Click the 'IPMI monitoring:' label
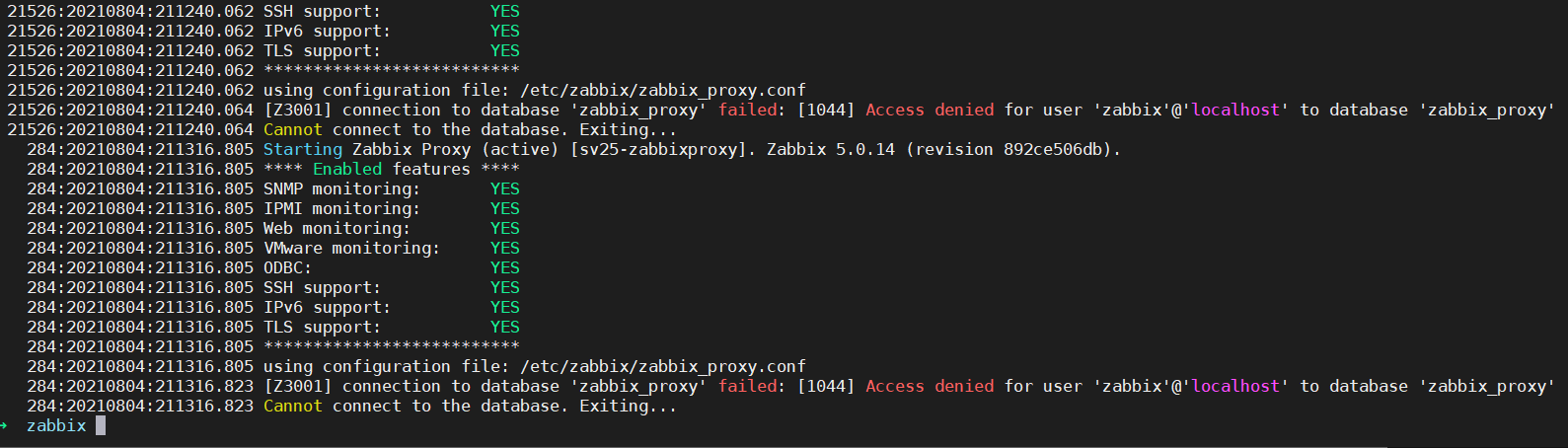The height and width of the screenshot is (448, 1568). [x=341, y=208]
